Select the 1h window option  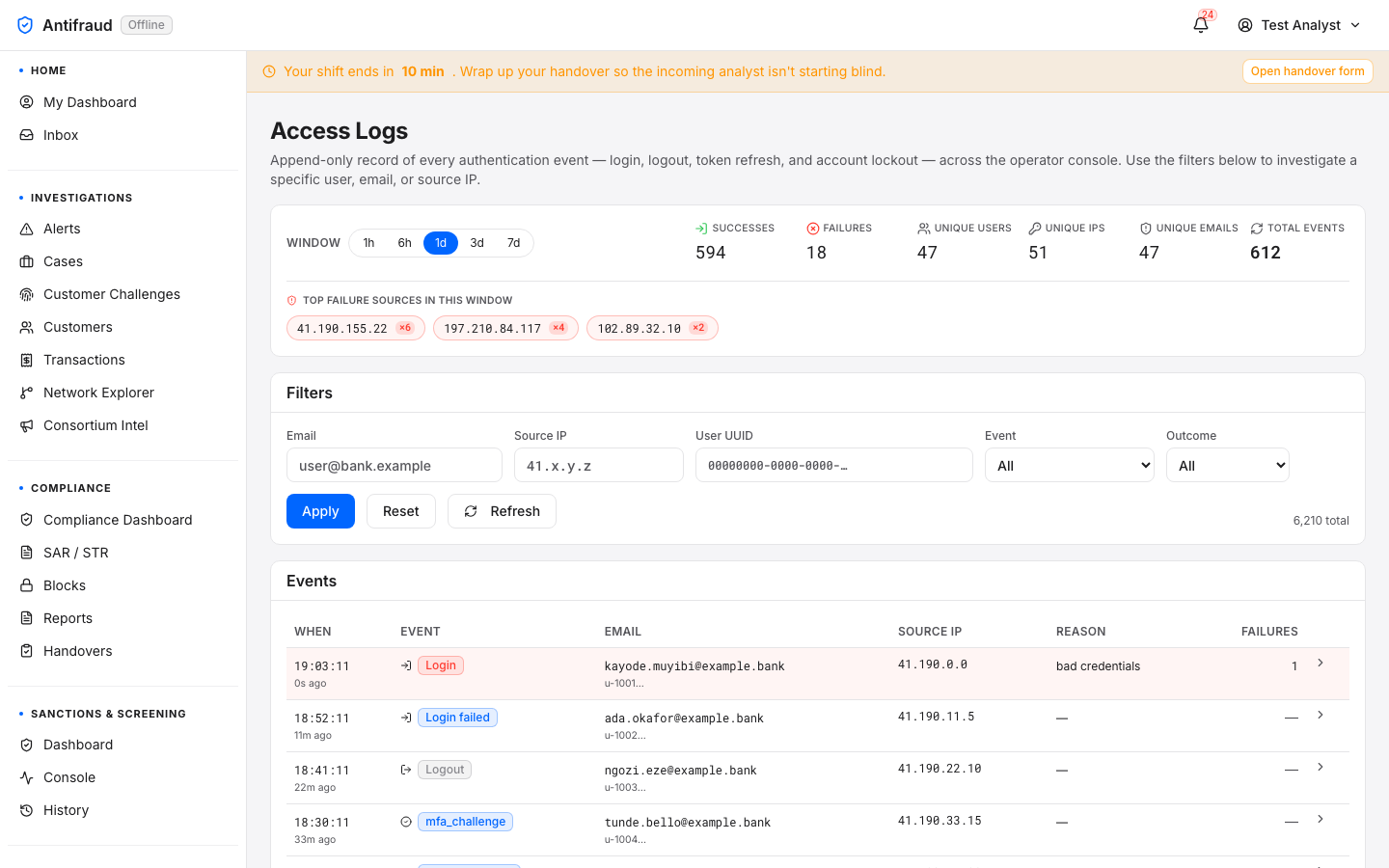[x=368, y=243]
